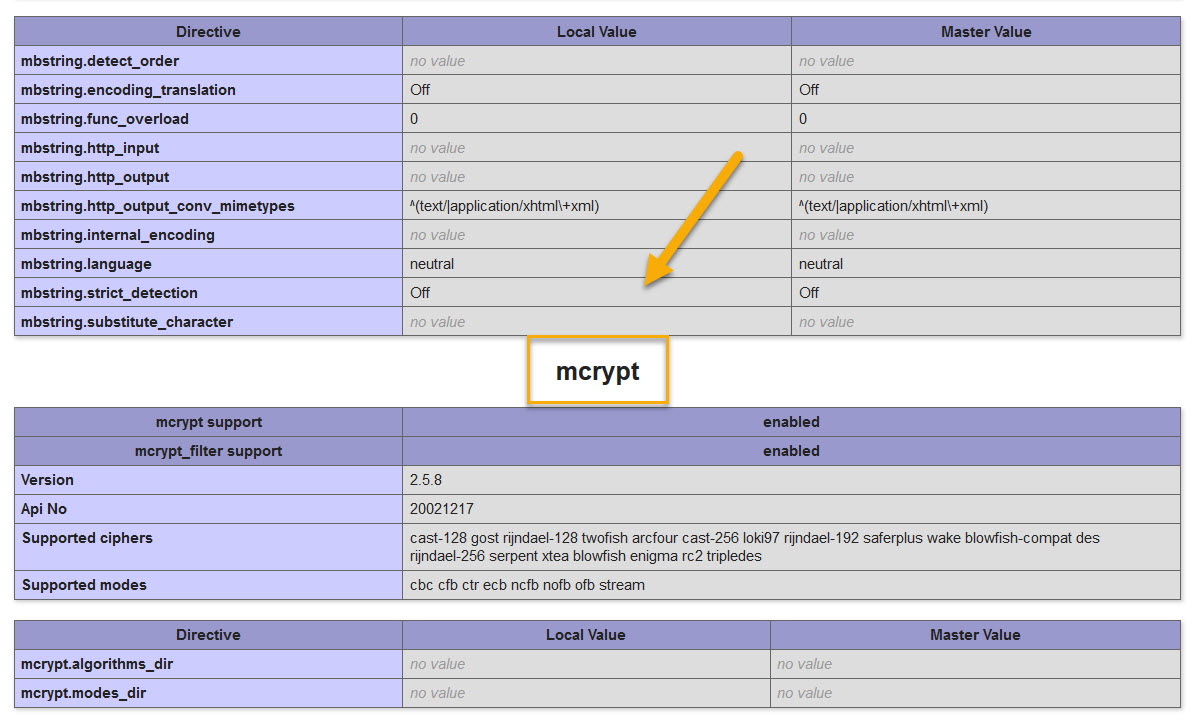Click master mimetypes regex of mbstring.http_output_conv_mimetypes
Viewport: 1200px width, 721px height.
(893, 206)
